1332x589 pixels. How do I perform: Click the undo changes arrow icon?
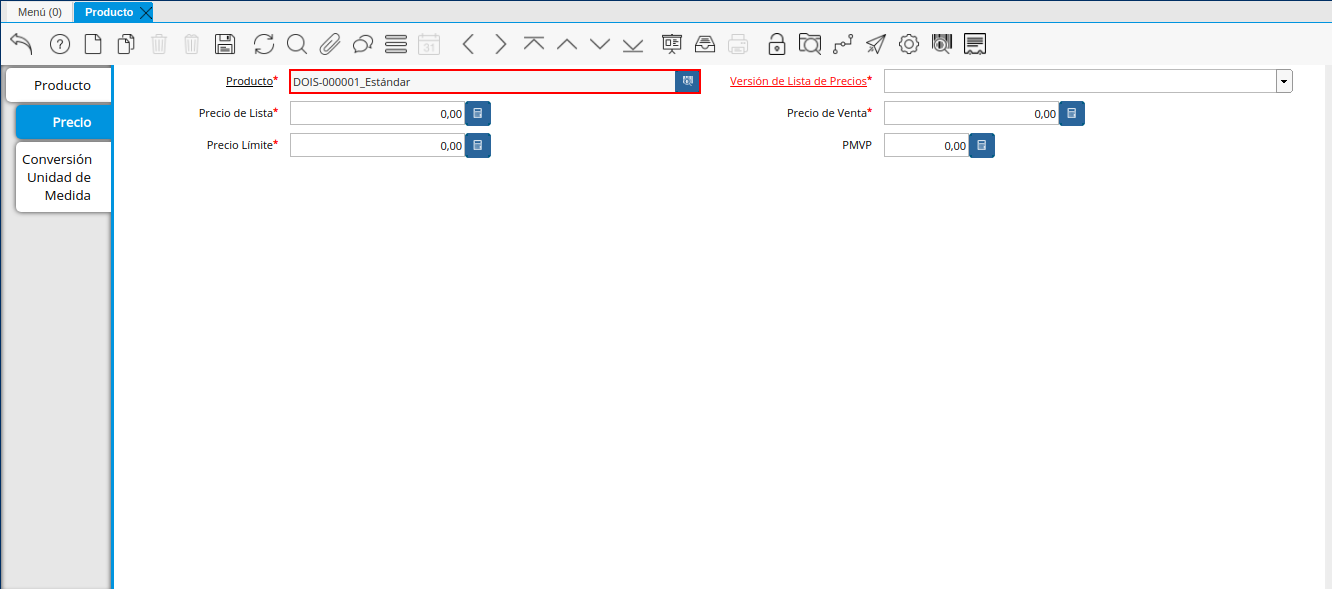click(21, 44)
